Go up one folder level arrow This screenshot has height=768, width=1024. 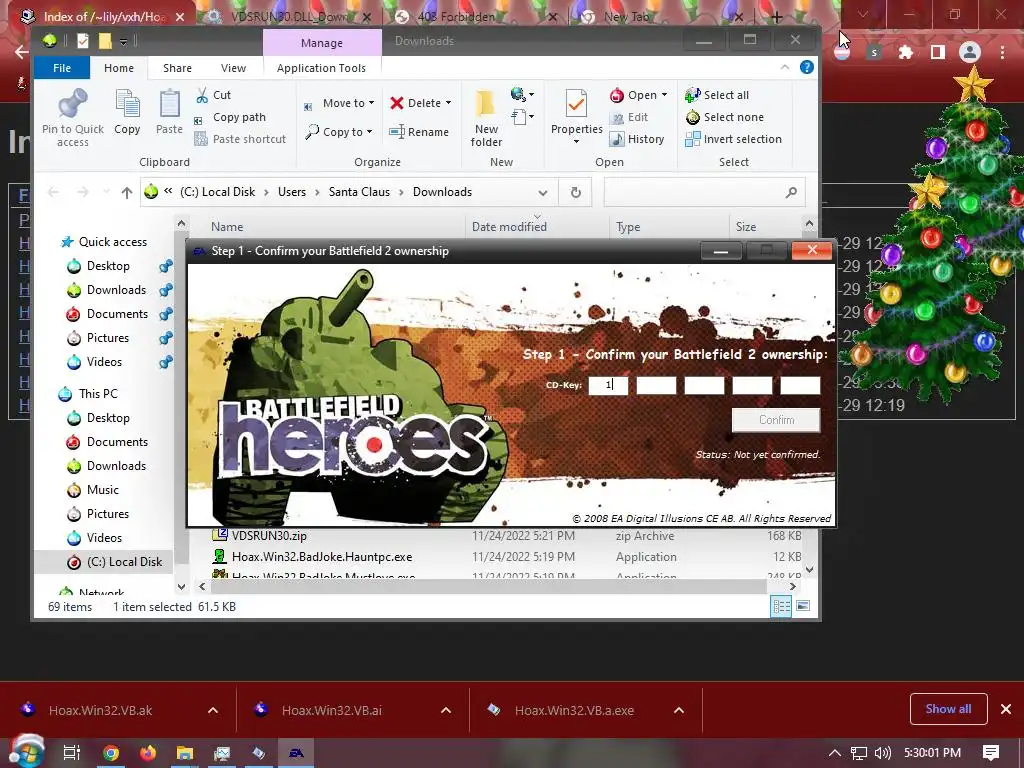(127, 192)
